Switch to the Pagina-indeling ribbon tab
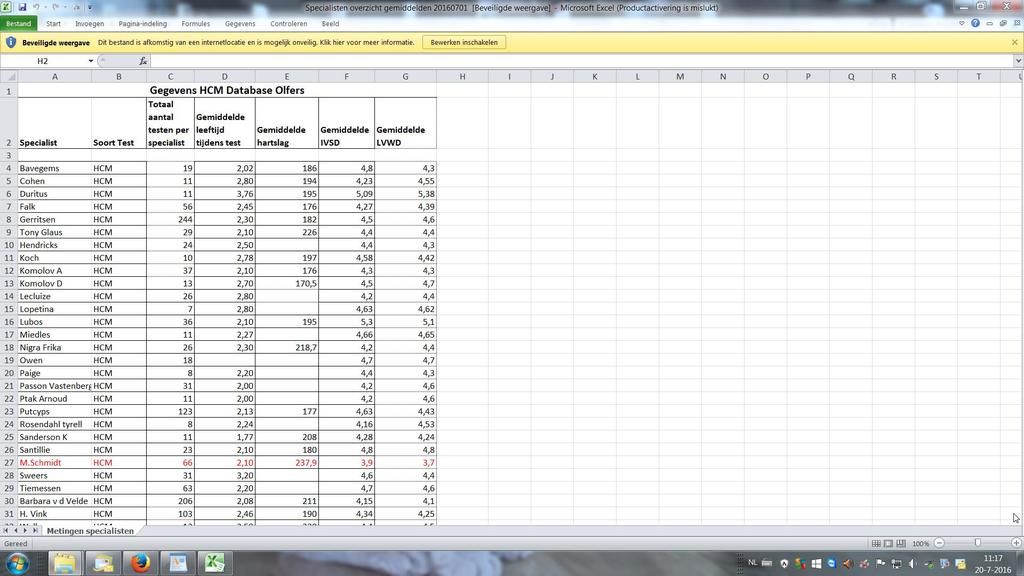 click(x=142, y=24)
